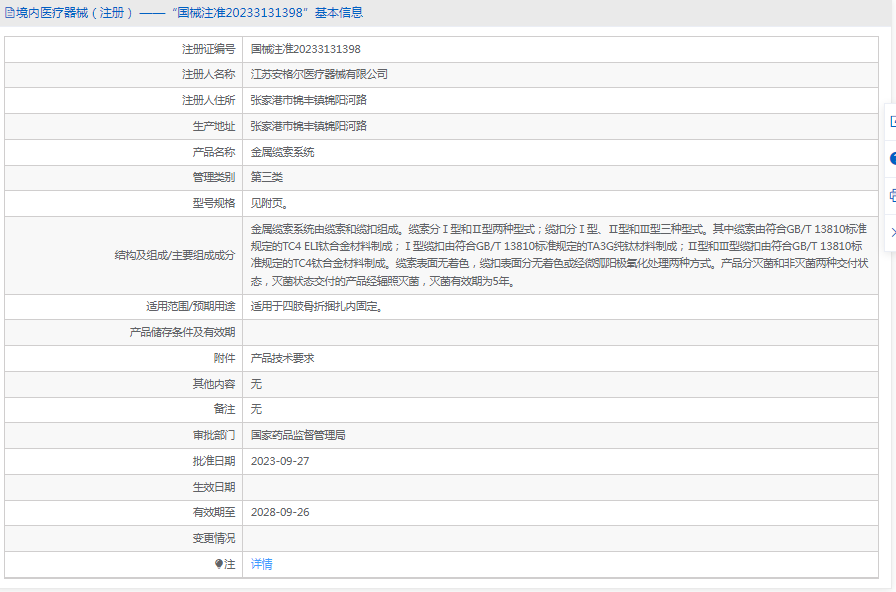896x592 pixels.
Task: Select expiry date 2028-09-26
Action: click(x=280, y=513)
